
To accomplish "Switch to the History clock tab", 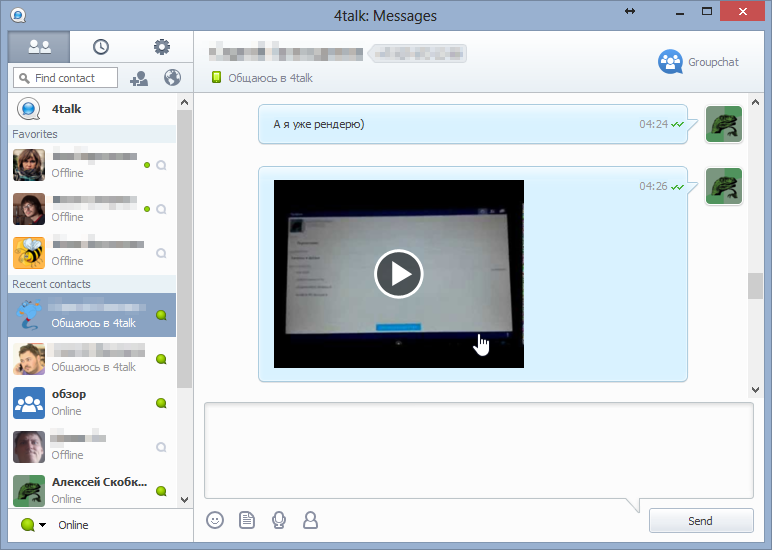I will 101,47.
